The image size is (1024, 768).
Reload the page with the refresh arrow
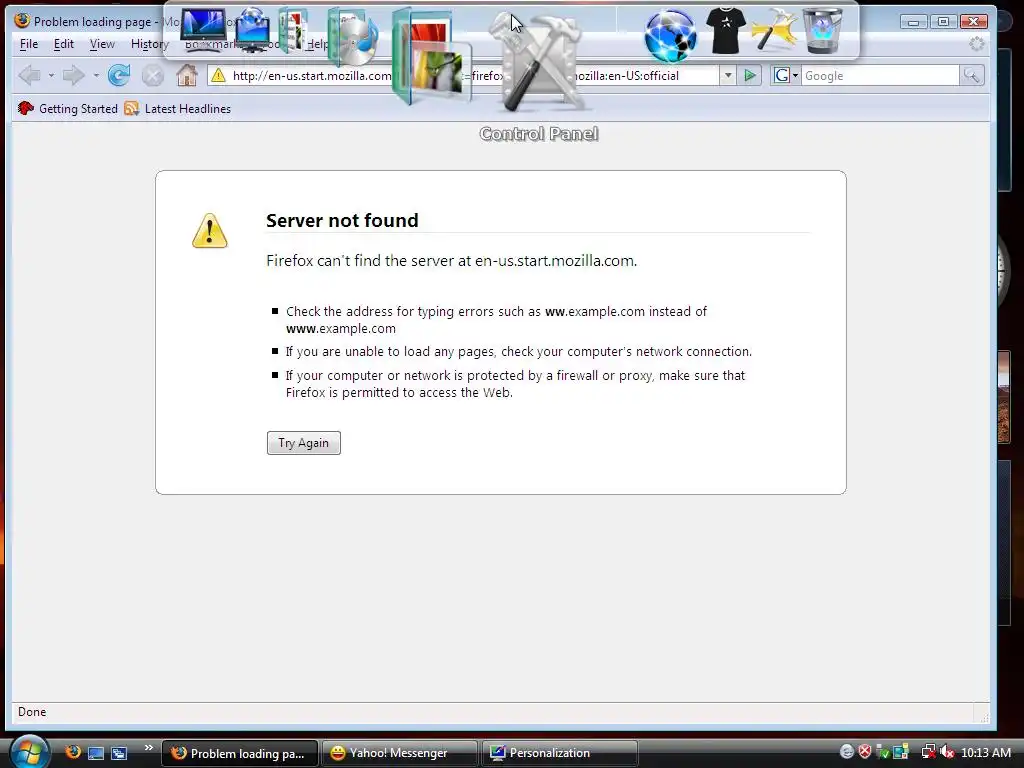[119, 76]
